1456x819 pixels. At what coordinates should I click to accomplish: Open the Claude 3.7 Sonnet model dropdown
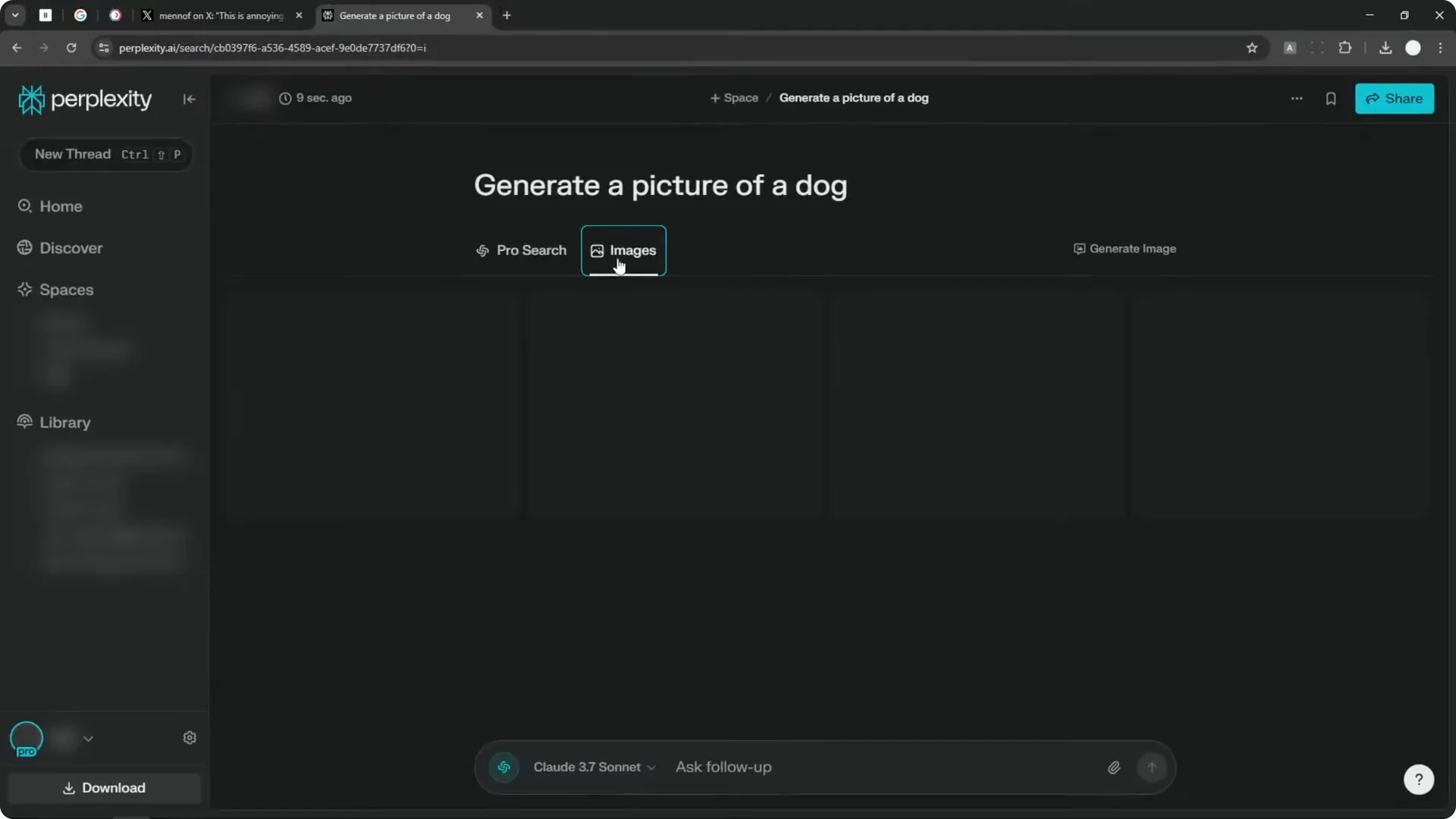point(594,767)
